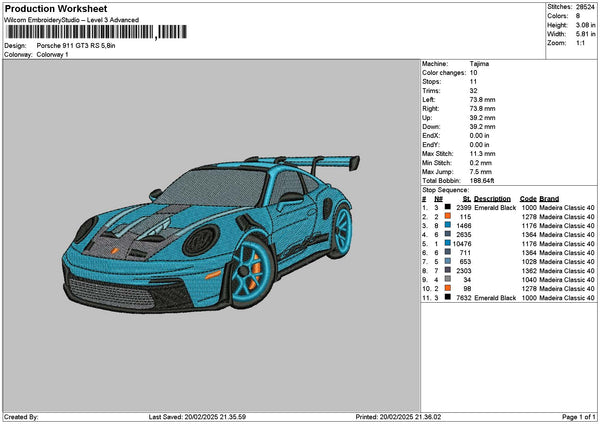Click the blue swatch in stop 3

pos(447,225)
